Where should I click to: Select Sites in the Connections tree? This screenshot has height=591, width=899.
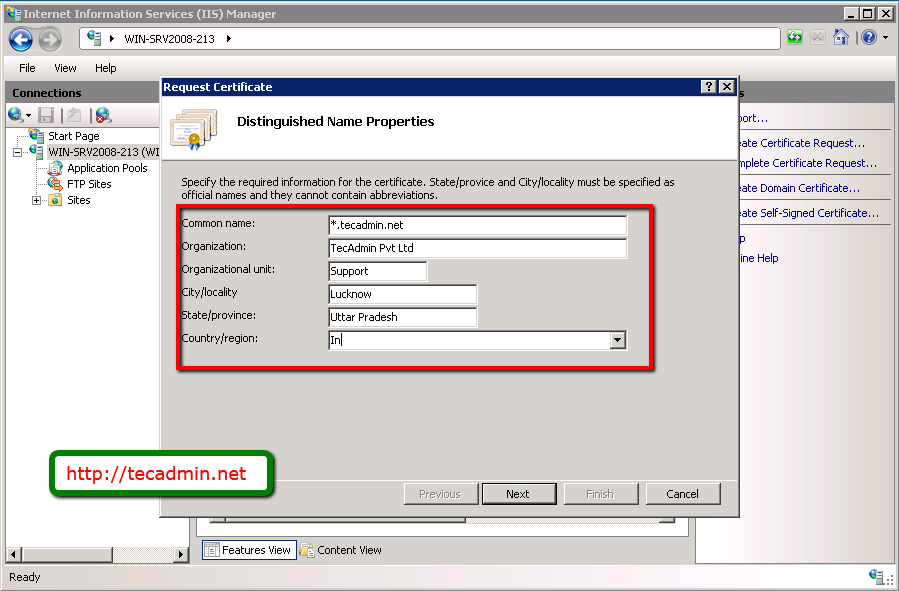click(x=79, y=200)
